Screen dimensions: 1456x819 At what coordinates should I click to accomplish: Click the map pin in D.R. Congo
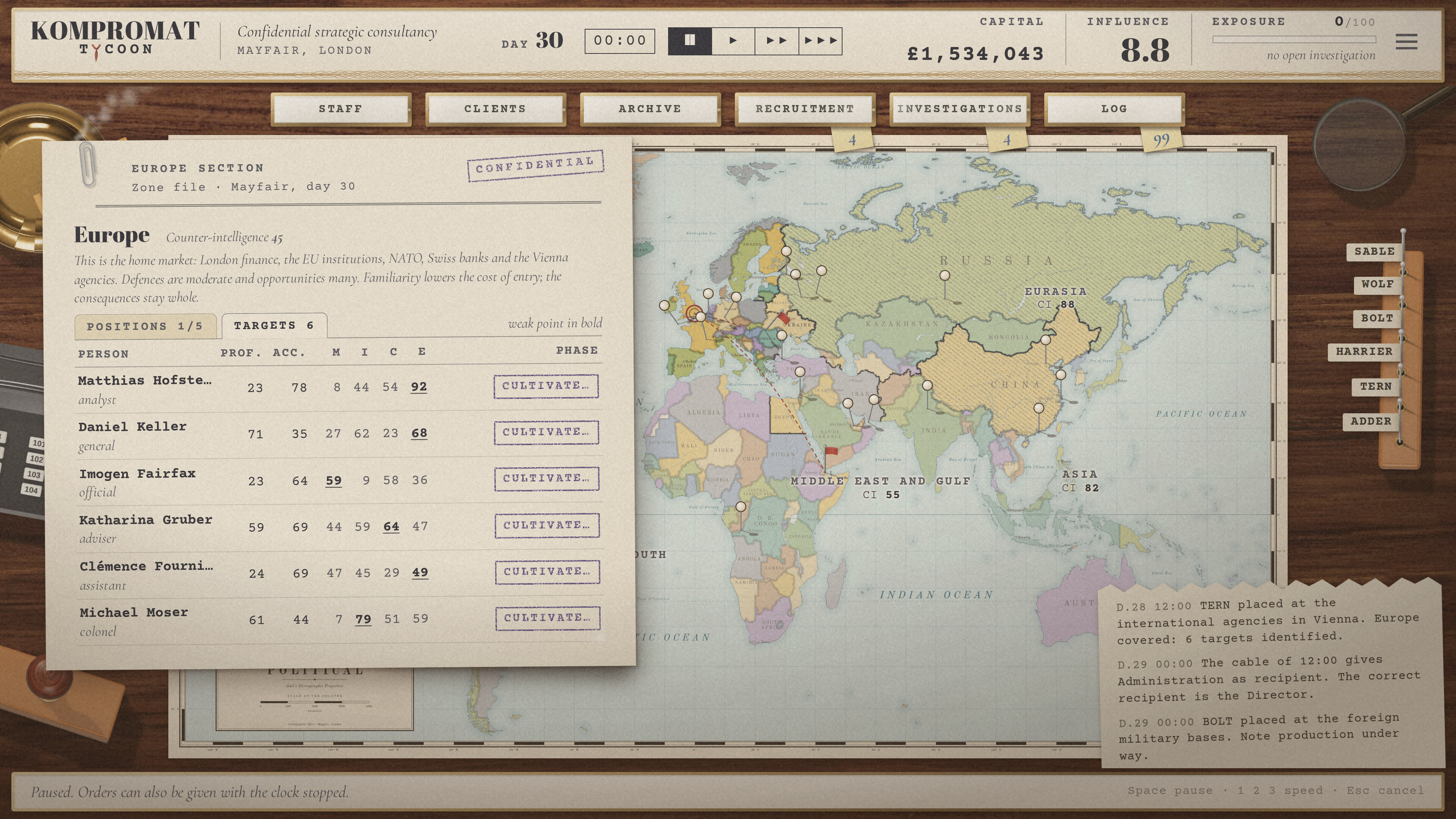coord(741,508)
